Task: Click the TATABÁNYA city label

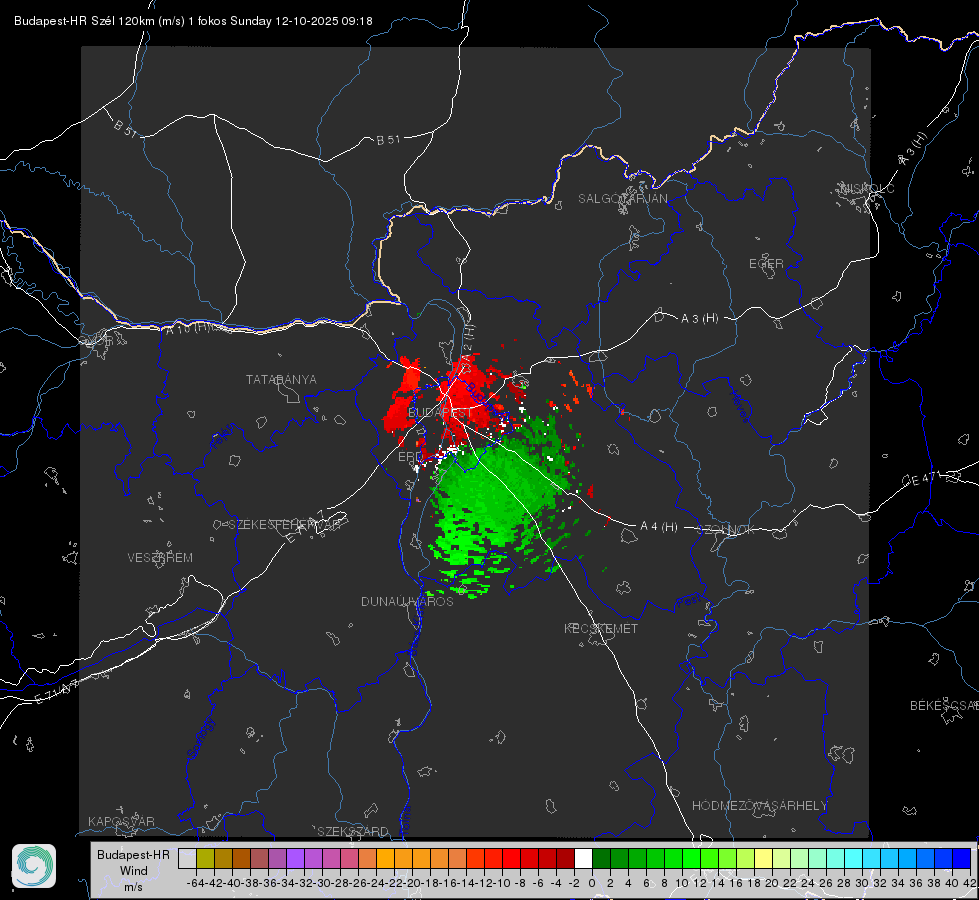Action: pos(281,380)
